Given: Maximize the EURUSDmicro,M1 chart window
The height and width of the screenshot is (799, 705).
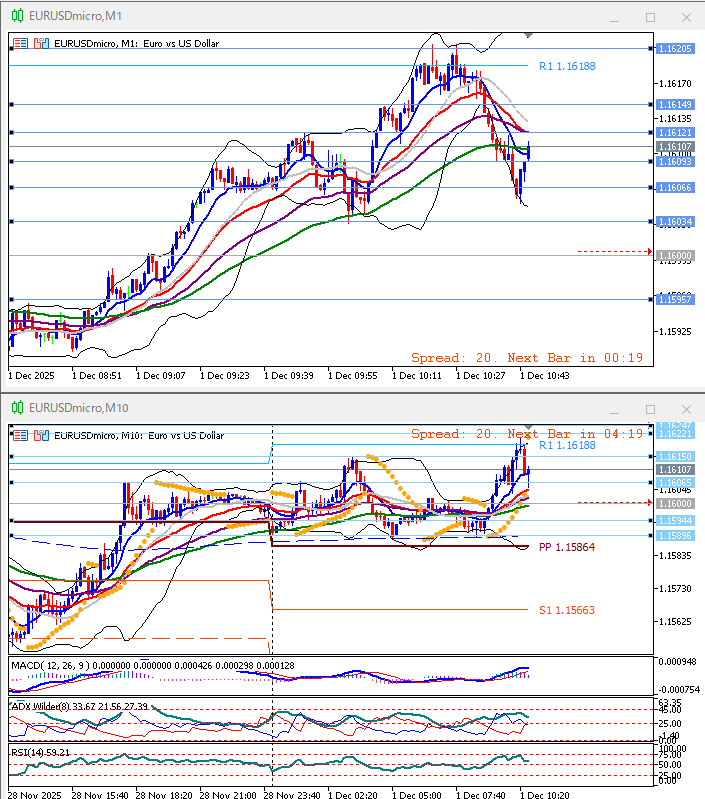Looking at the screenshot, I should [650, 17].
